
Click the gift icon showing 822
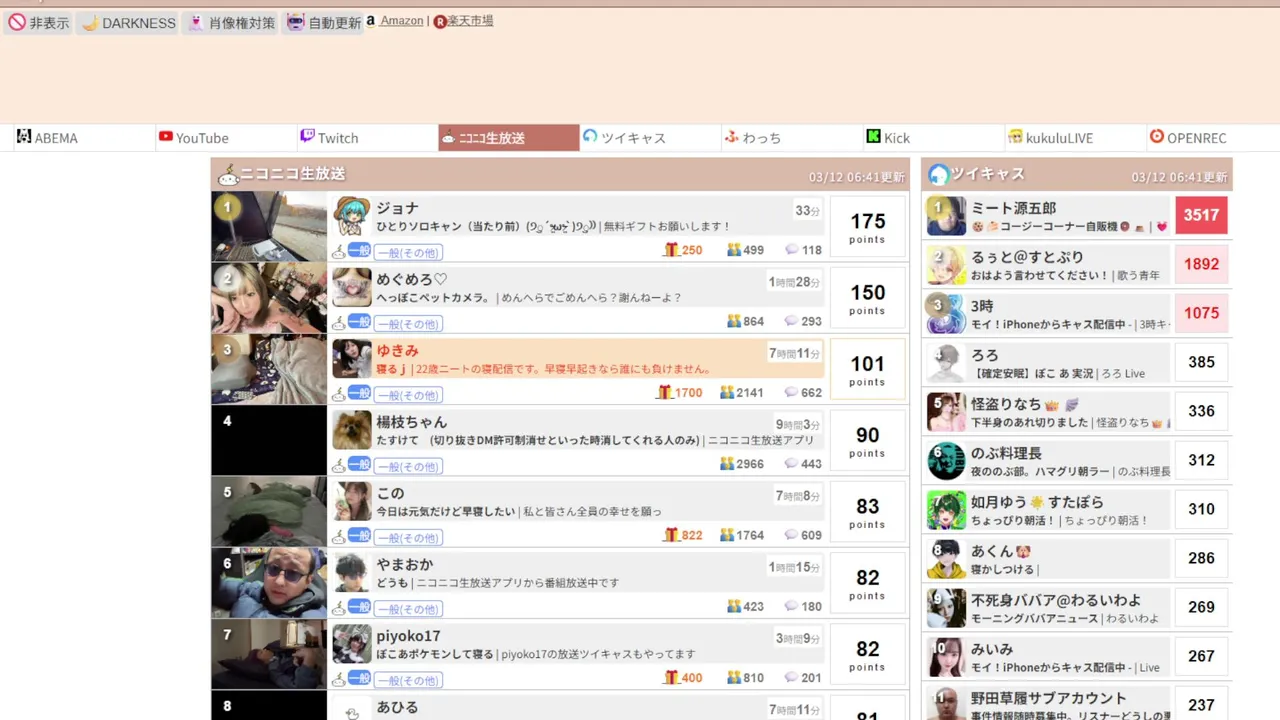point(671,535)
